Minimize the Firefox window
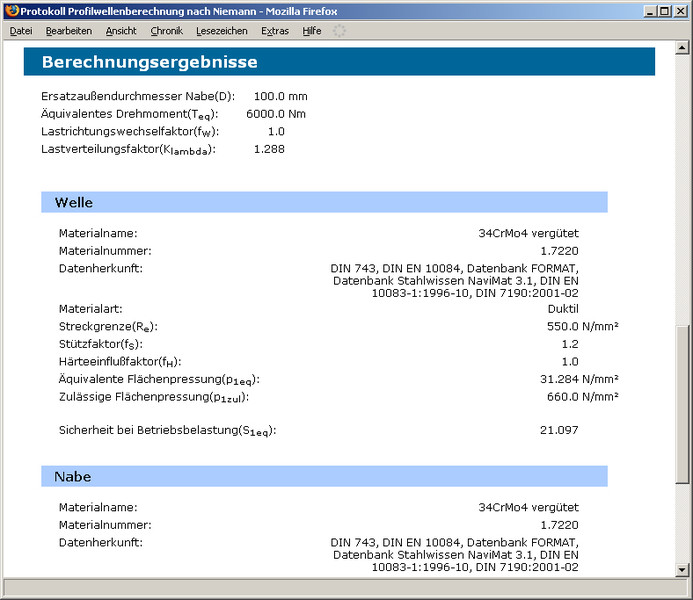The width and height of the screenshot is (693, 600). (650, 11)
